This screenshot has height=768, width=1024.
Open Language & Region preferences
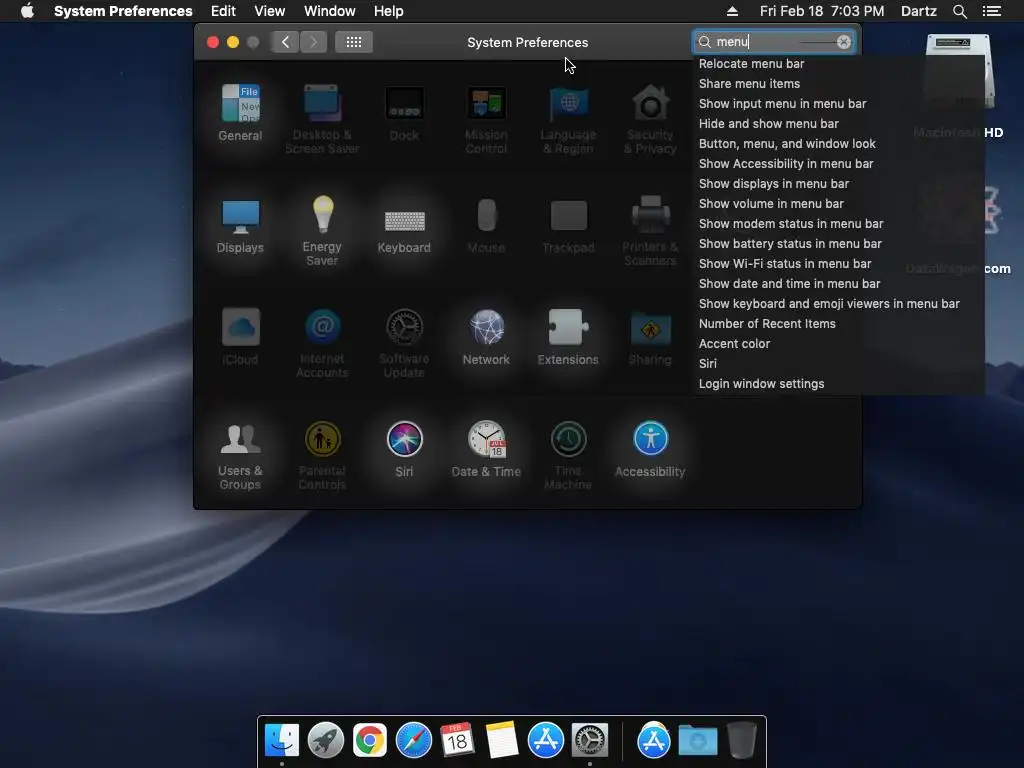[x=568, y=119]
